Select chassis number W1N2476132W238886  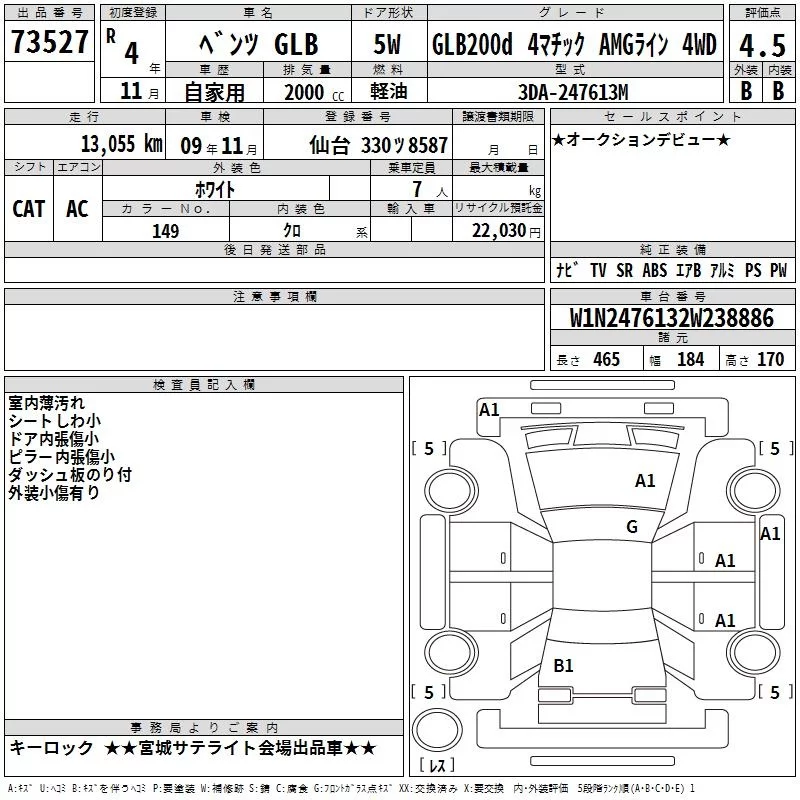point(672,318)
